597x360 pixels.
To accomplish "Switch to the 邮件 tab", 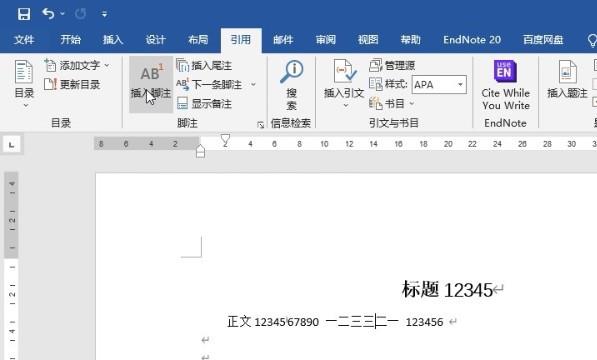I will coord(283,40).
